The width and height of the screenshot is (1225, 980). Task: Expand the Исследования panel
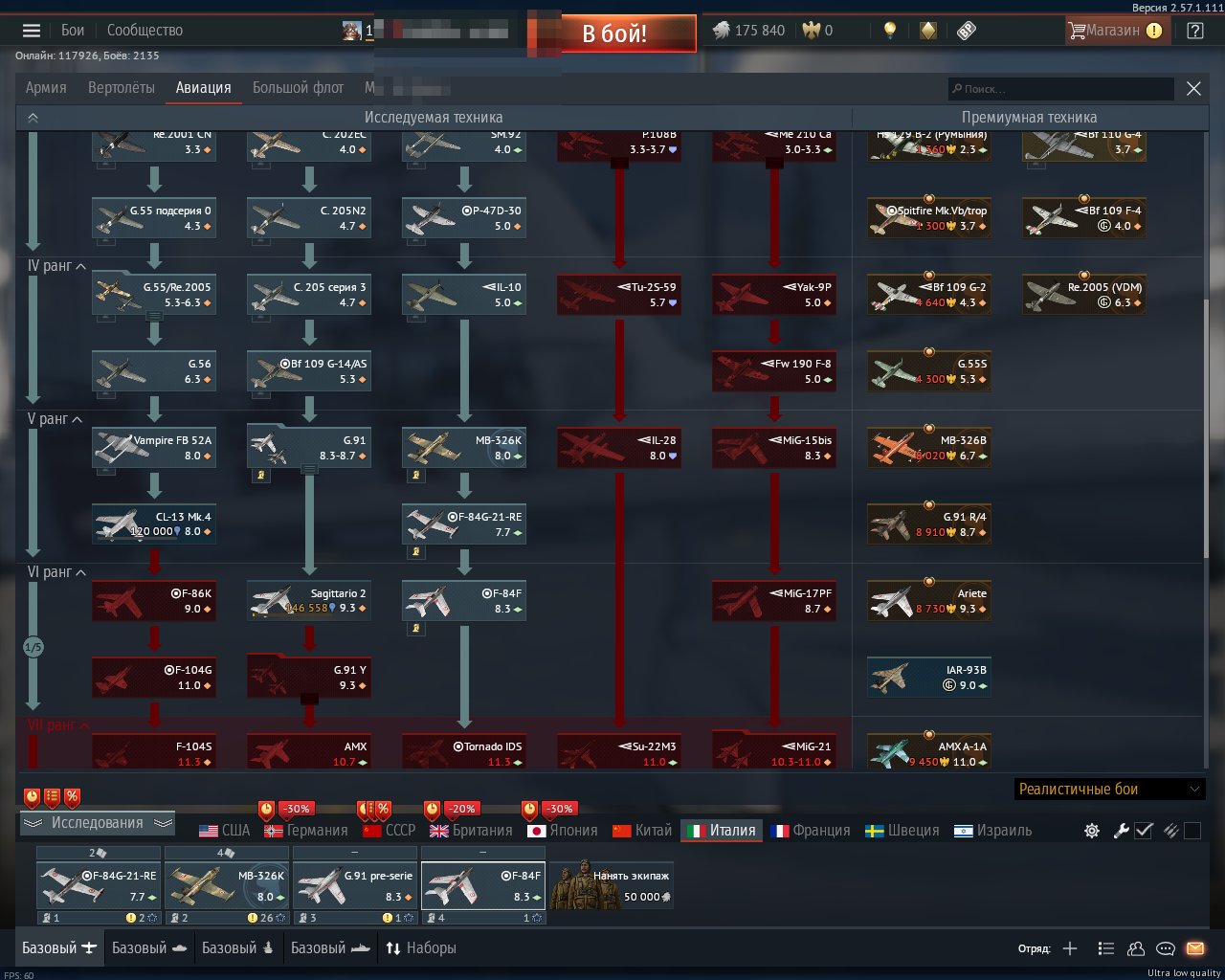tap(98, 823)
